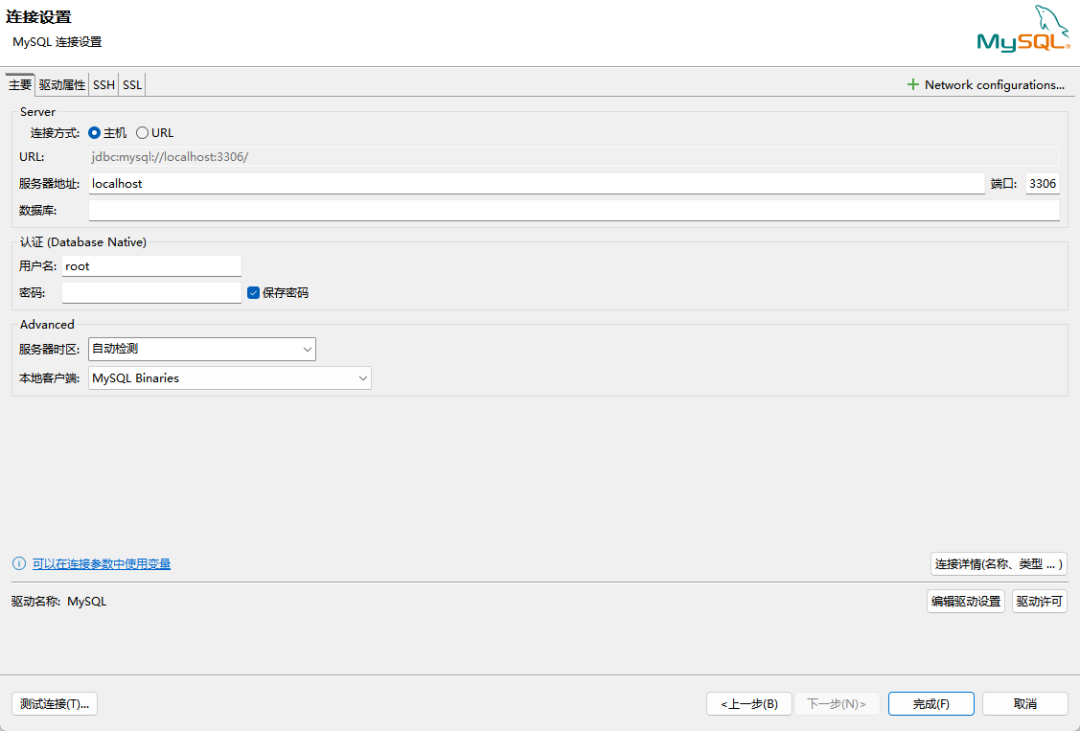This screenshot has width=1080, height=731.
Task: Click into the 密码 field
Action: [152, 293]
